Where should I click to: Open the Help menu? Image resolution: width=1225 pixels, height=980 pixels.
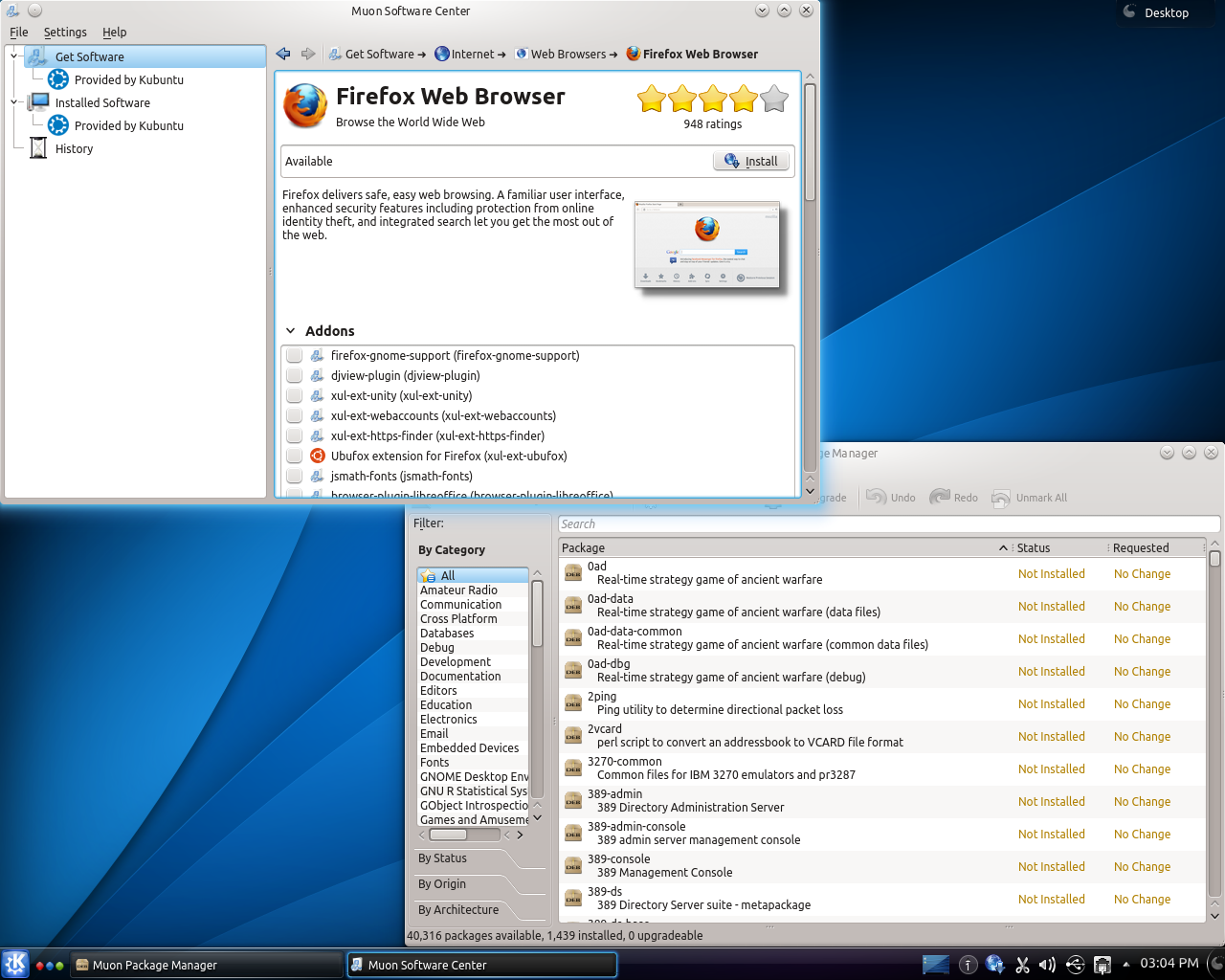pyautogui.click(x=115, y=32)
